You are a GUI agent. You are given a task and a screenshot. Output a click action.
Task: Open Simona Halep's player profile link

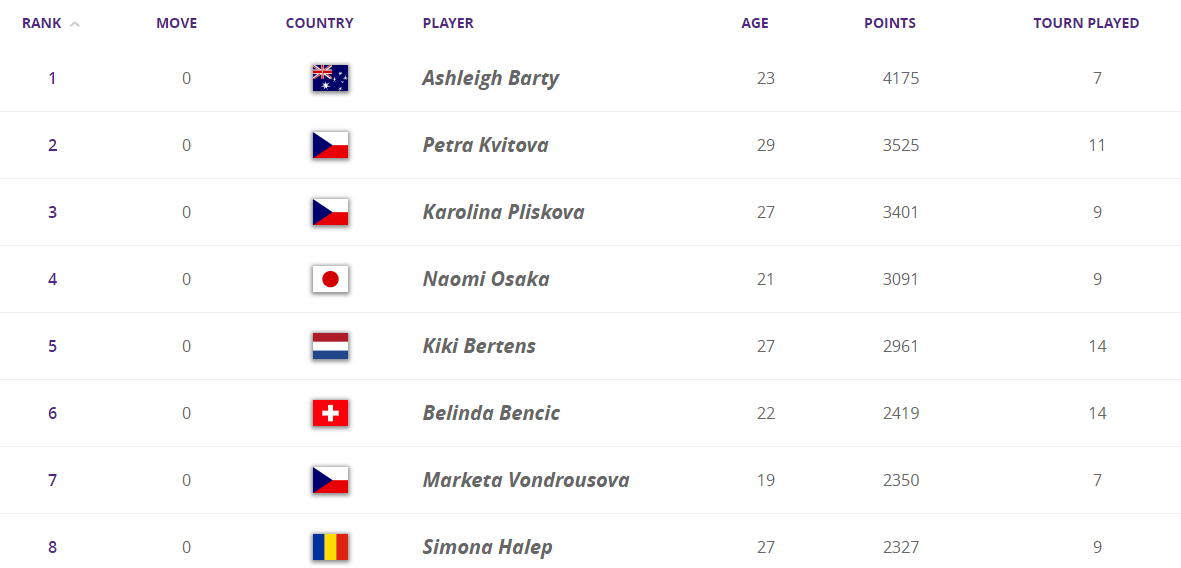(487, 547)
